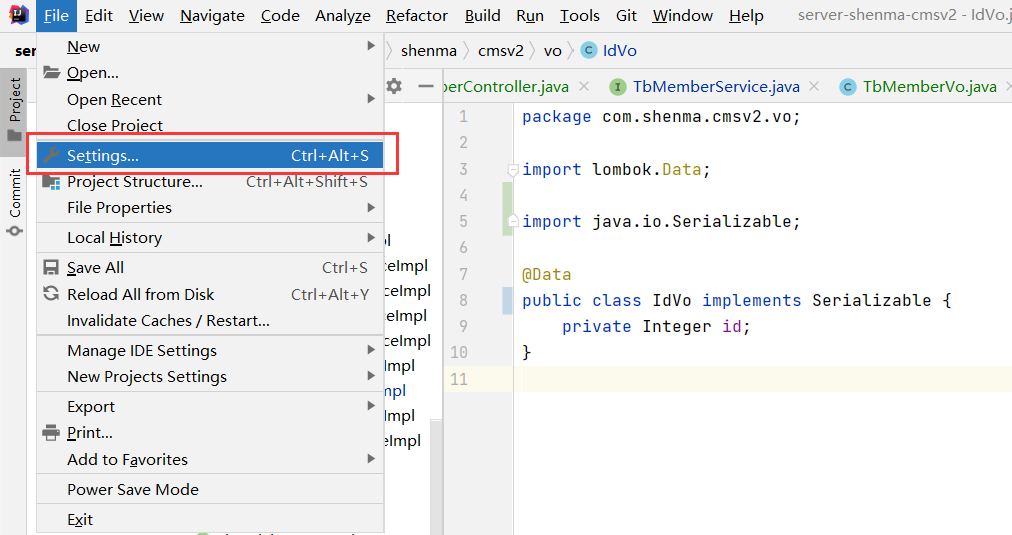Click the IntelliJ IDEA logo icon
Image resolution: width=1012 pixels, height=535 pixels.
(x=18, y=14)
